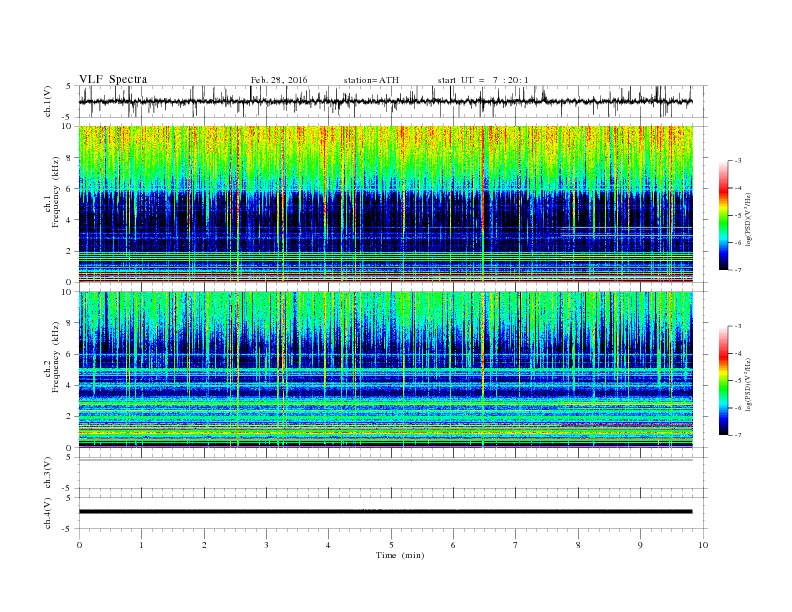Click the '8' kHz tick of ch.1 spectrogram
The image size is (792, 612).
[70, 158]
